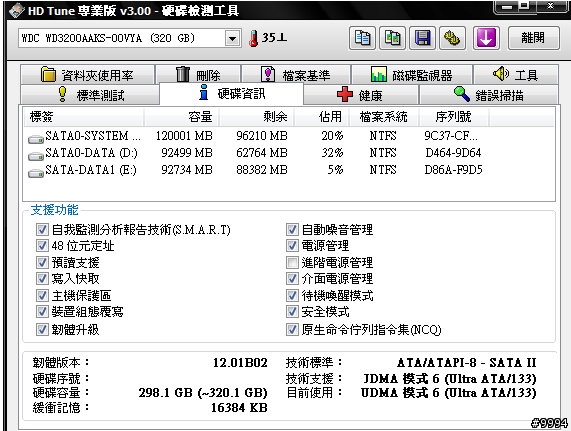Screen dimensions: 571x431
Task: Click the copy screenshot to clipboard icon
Action: point(392,38)
